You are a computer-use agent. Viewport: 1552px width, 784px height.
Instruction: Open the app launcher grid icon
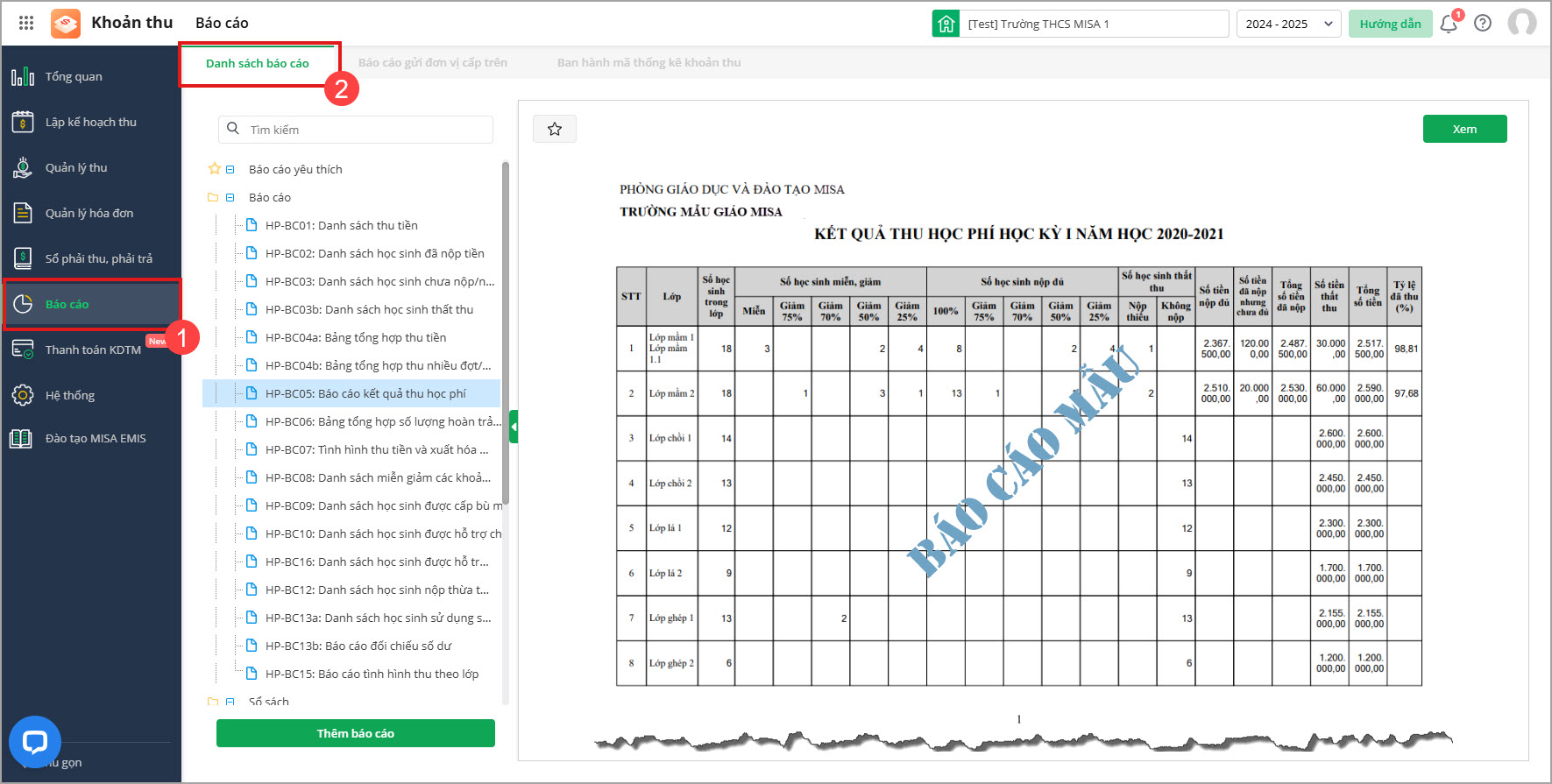[x=26, y=24]
